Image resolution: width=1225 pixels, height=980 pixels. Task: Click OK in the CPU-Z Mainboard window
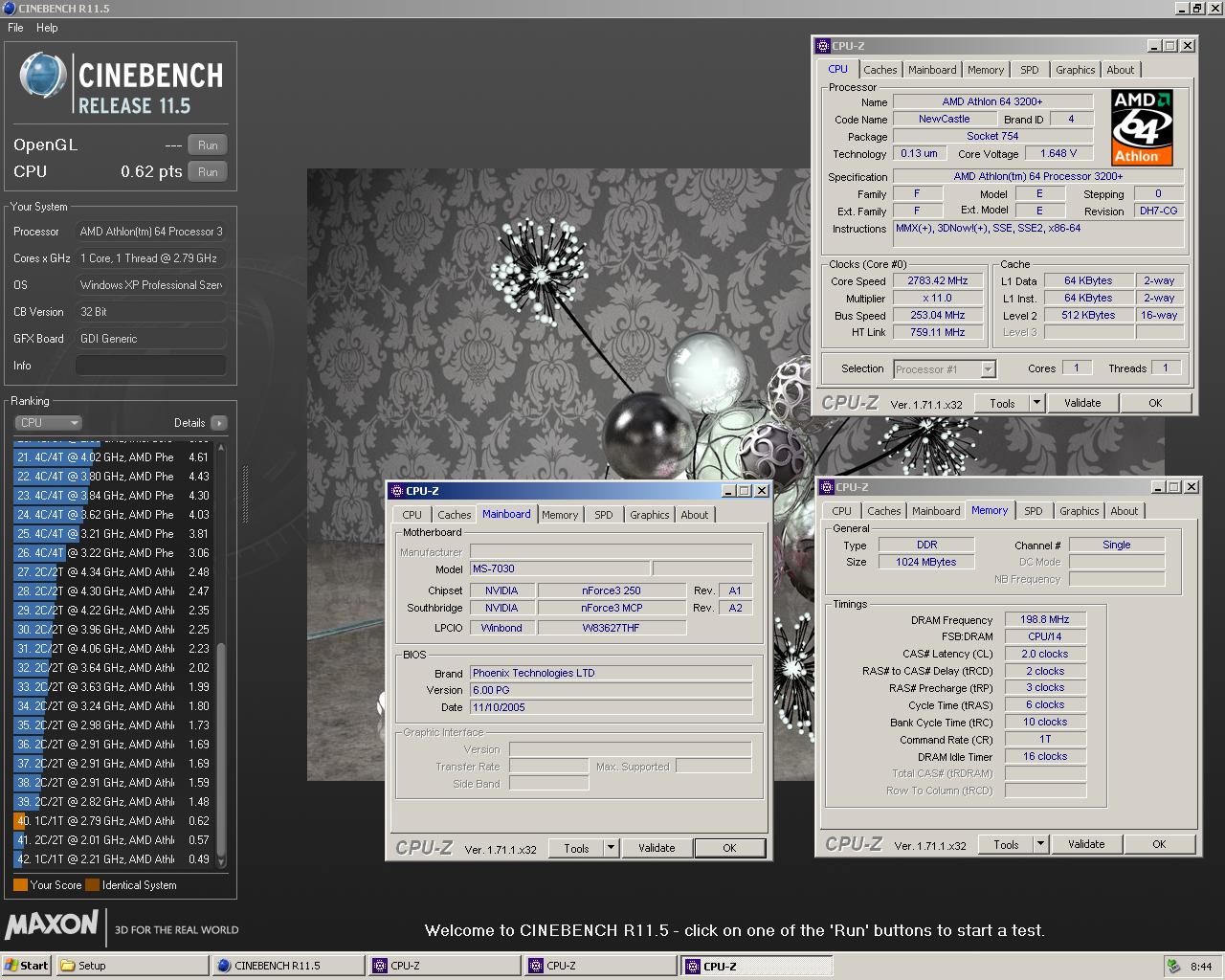729,848
